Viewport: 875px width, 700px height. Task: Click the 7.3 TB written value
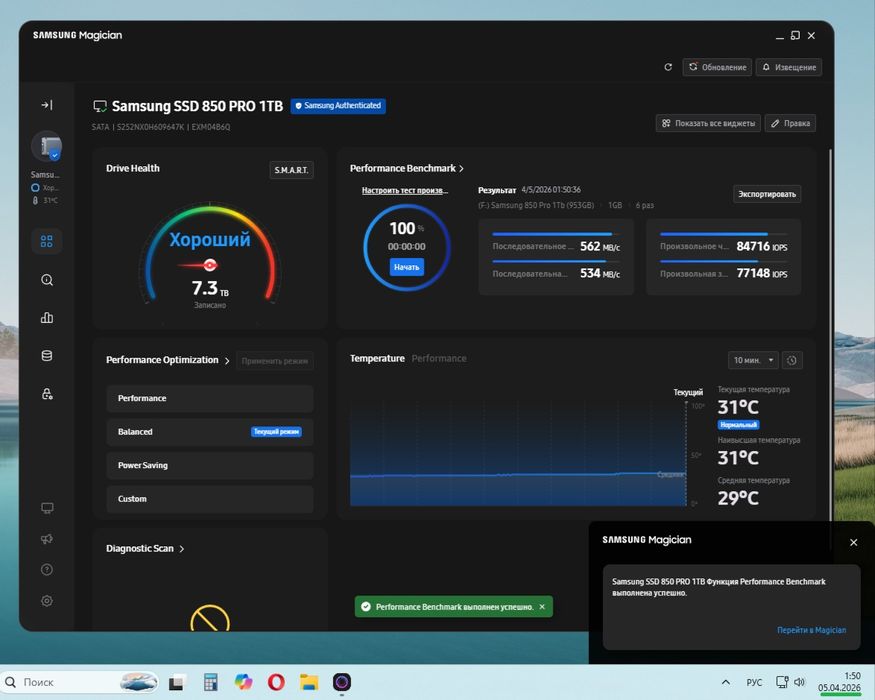tap(210, 288)
